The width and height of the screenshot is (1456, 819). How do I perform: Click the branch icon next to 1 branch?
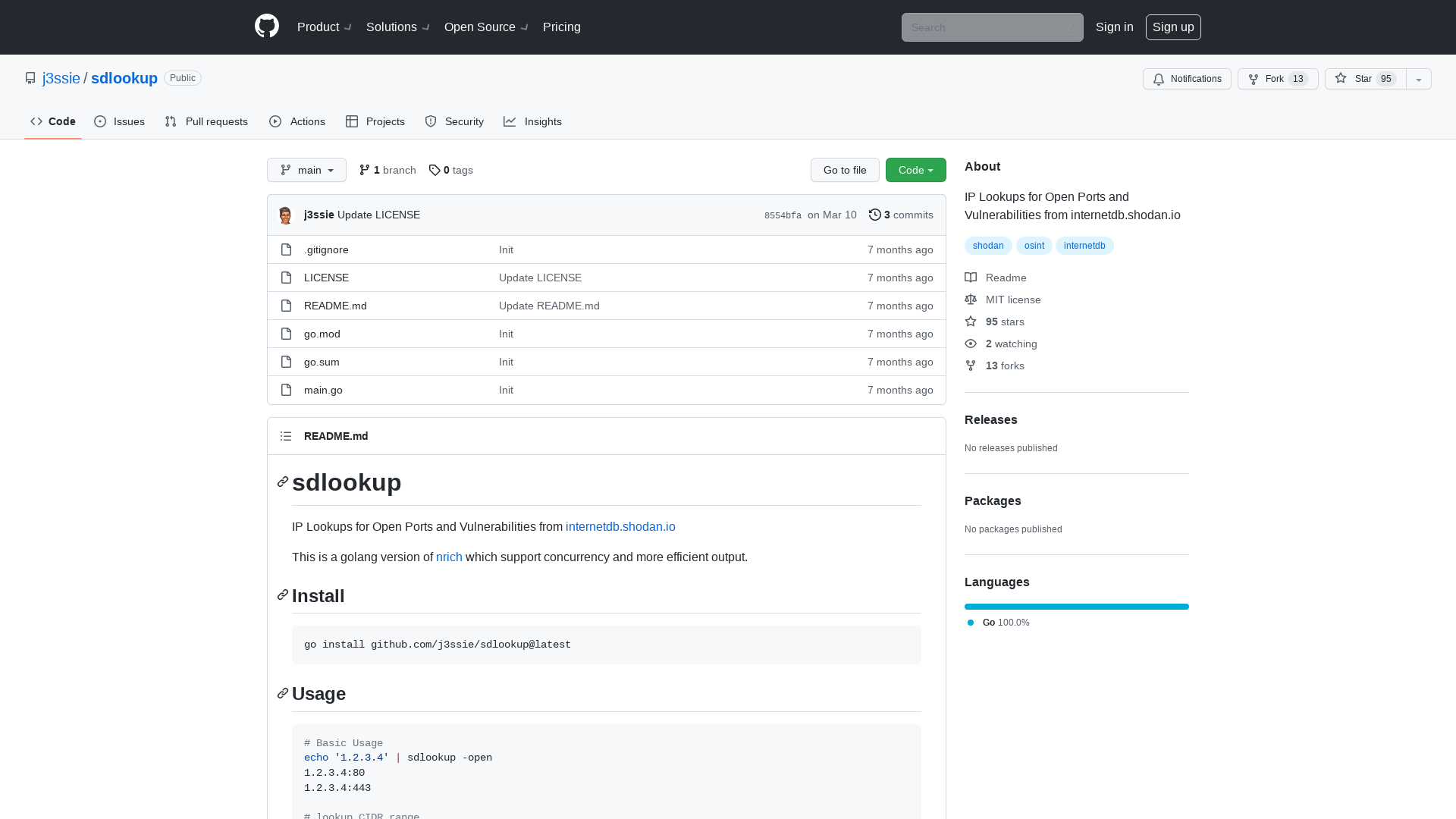(365, 170)
